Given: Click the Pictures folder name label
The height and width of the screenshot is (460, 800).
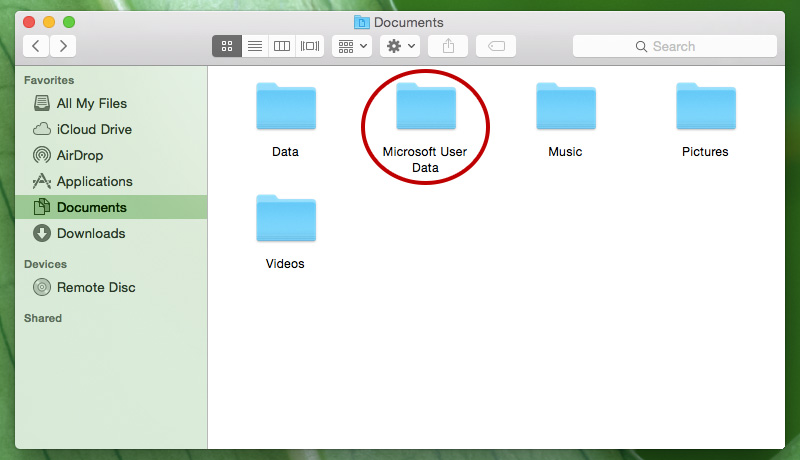Looking at the screenshot, I should (705, 151).
